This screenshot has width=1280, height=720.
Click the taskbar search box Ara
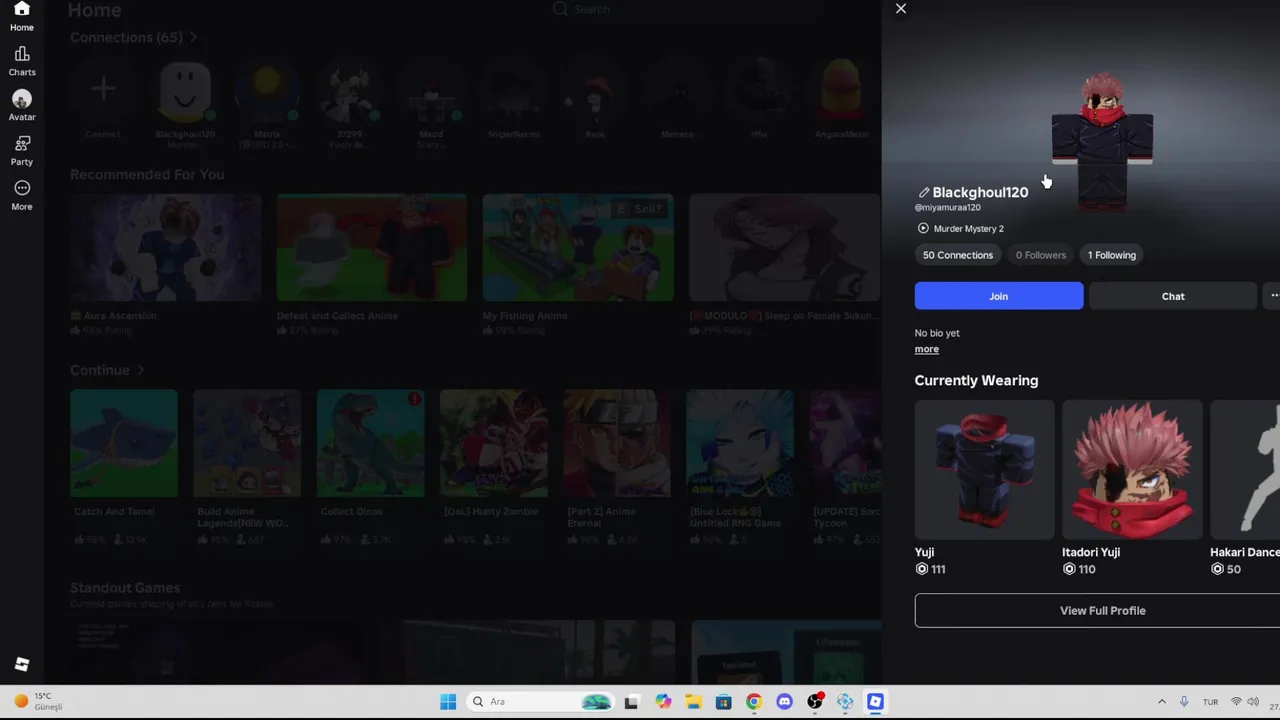coord(540,702)
